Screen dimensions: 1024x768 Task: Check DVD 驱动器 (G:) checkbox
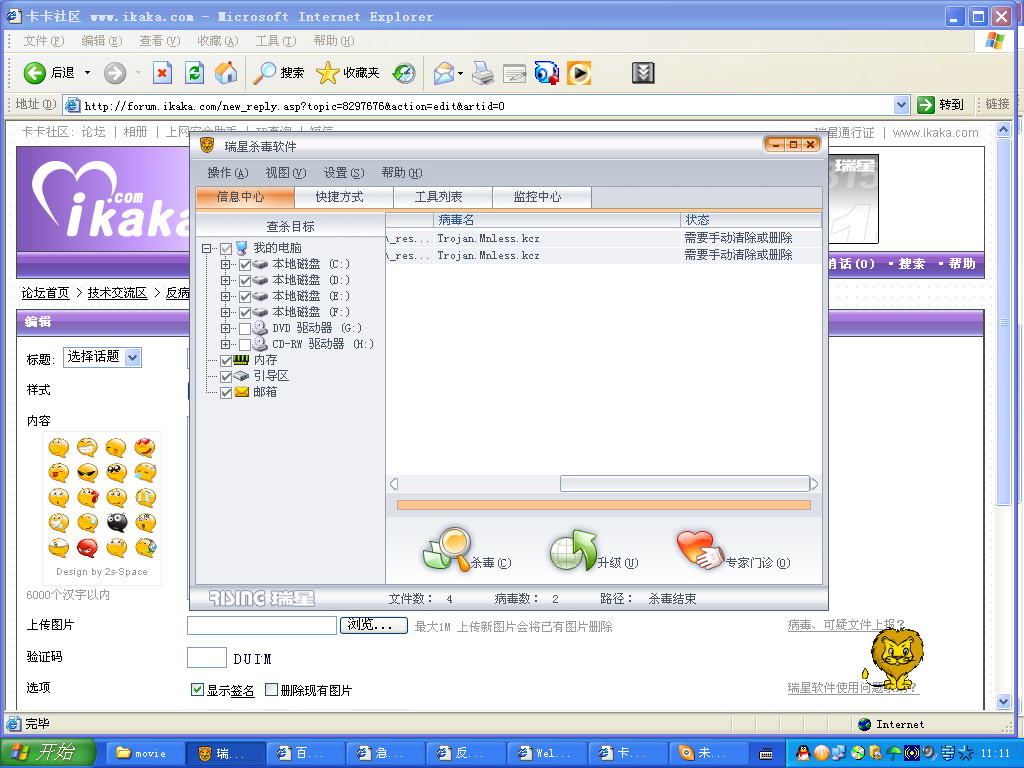245,328
